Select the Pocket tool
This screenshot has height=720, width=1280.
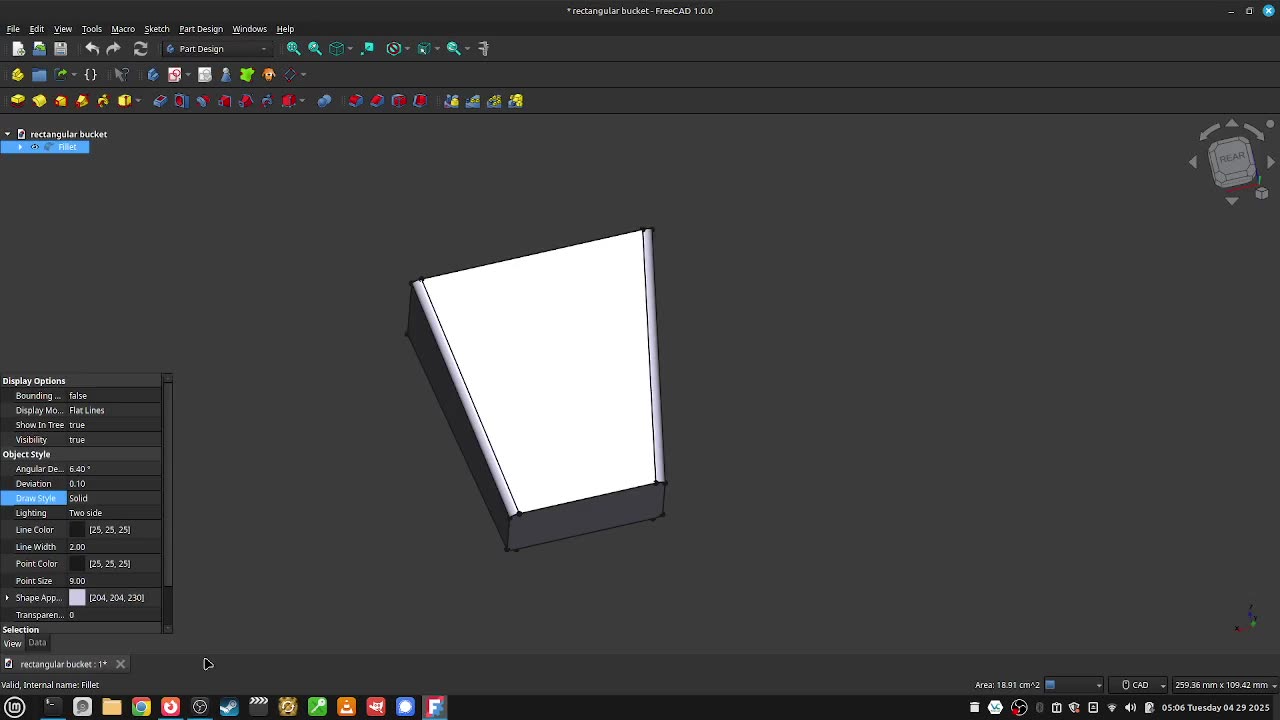(160, 100)
